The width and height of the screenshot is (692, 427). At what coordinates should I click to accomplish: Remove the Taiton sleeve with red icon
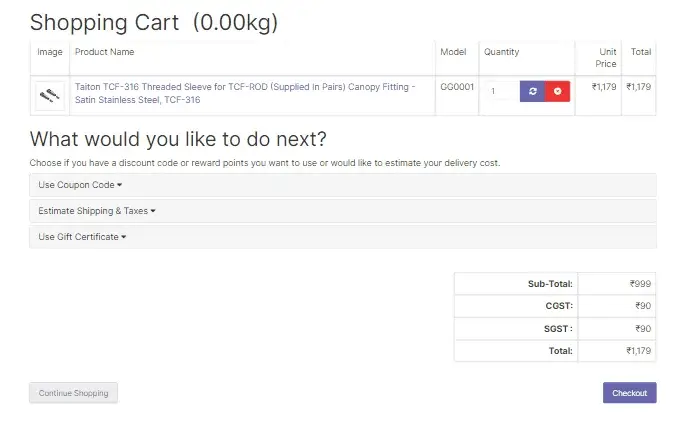coord(557,91)
